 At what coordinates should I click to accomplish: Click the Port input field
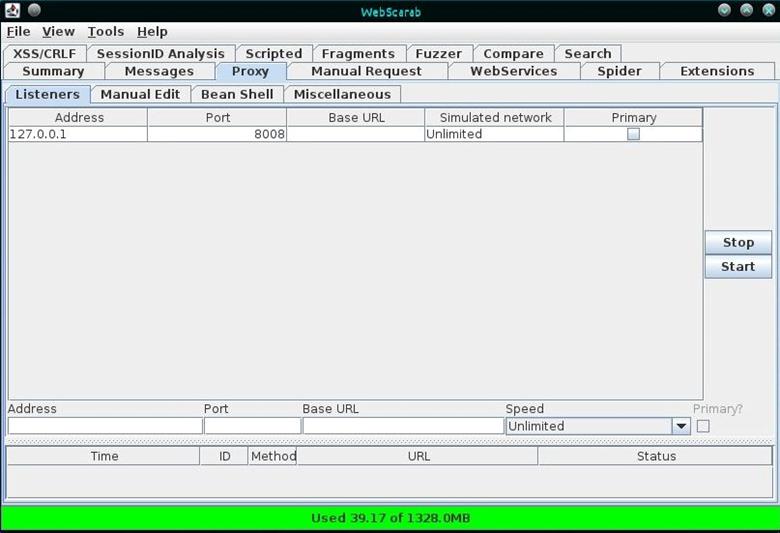pyautogui.click(x=252, y=426)
